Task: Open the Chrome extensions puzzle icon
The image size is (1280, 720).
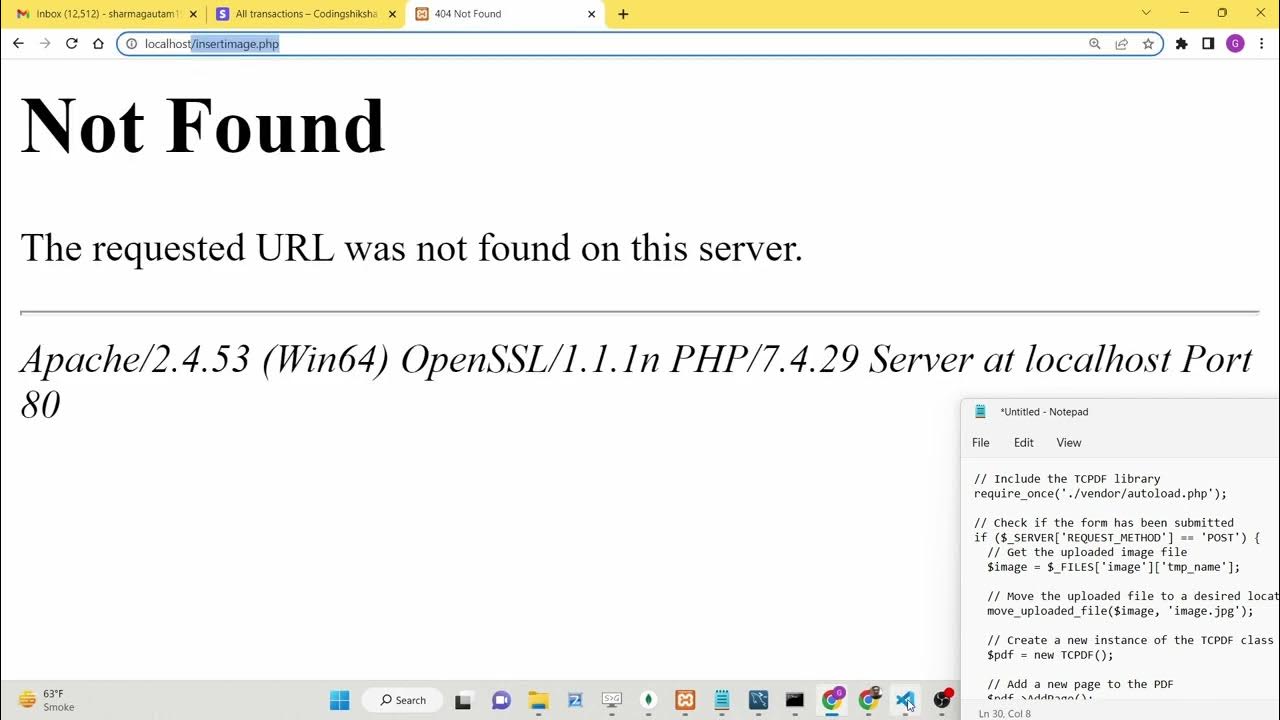Action: point(1181,44)
